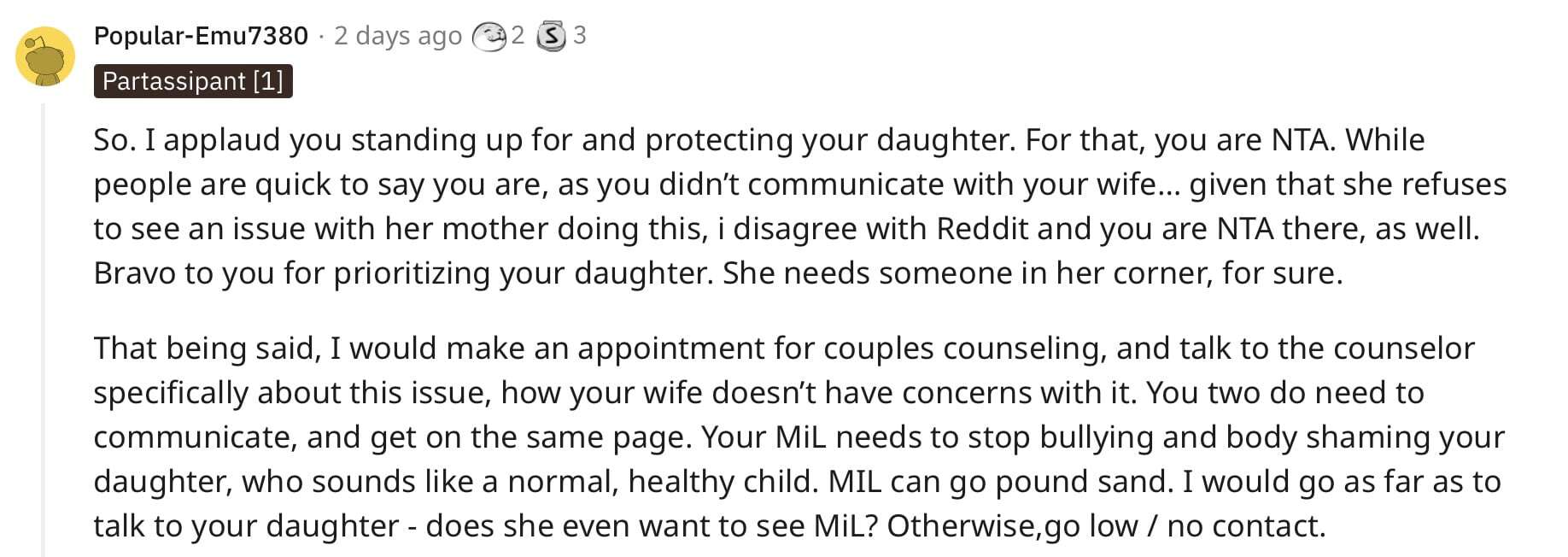Click the line starting 'specifically about this issue'

pos(758,392)
